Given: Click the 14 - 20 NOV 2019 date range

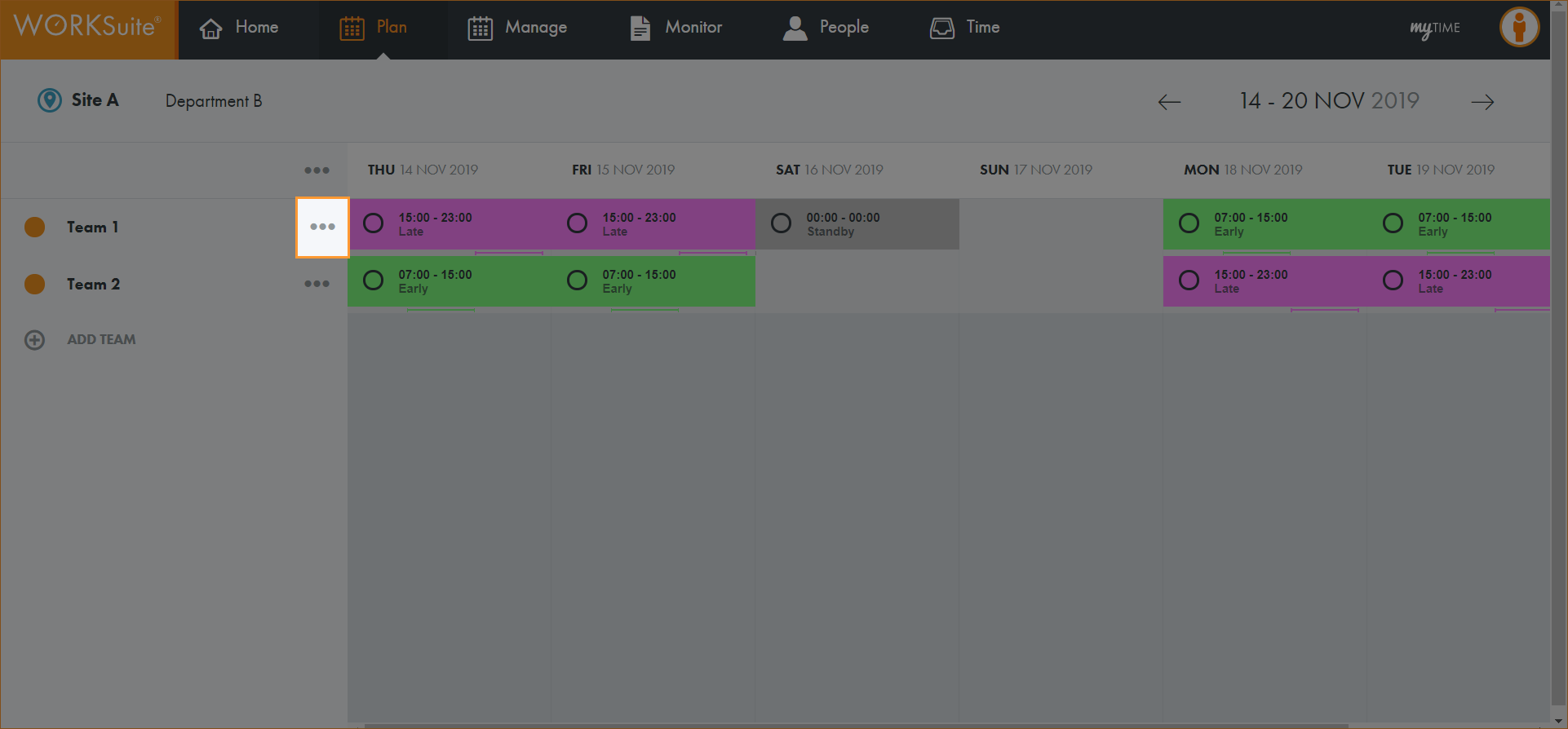Looking at the screenshot, I should coord(1329,101).
